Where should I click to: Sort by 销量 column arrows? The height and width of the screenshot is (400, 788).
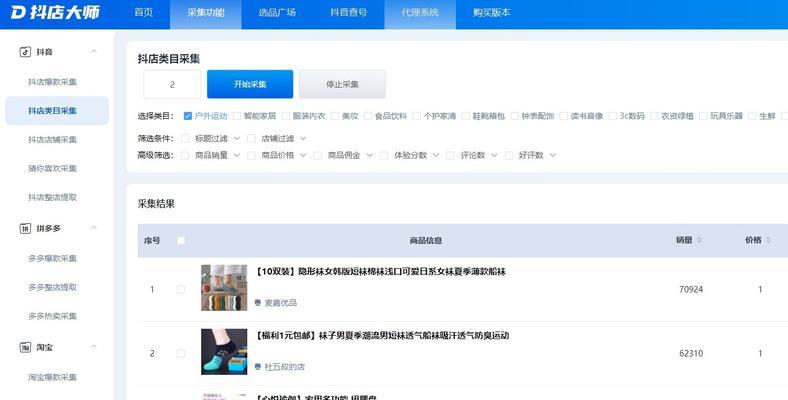[x=699, y=240]
